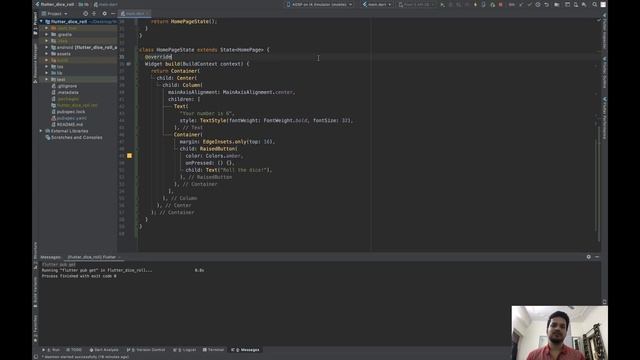Click the Search Everywhere magnifier icon
The height and width of the screenshot is (360, 640).
pos(595,4)
